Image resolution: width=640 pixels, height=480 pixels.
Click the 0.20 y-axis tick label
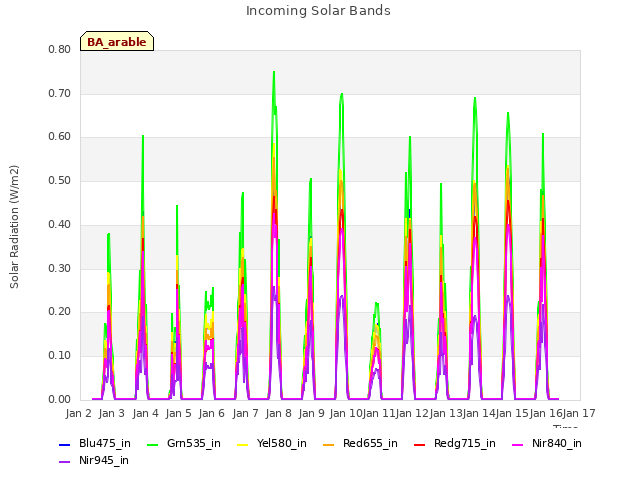click(60, 312)
